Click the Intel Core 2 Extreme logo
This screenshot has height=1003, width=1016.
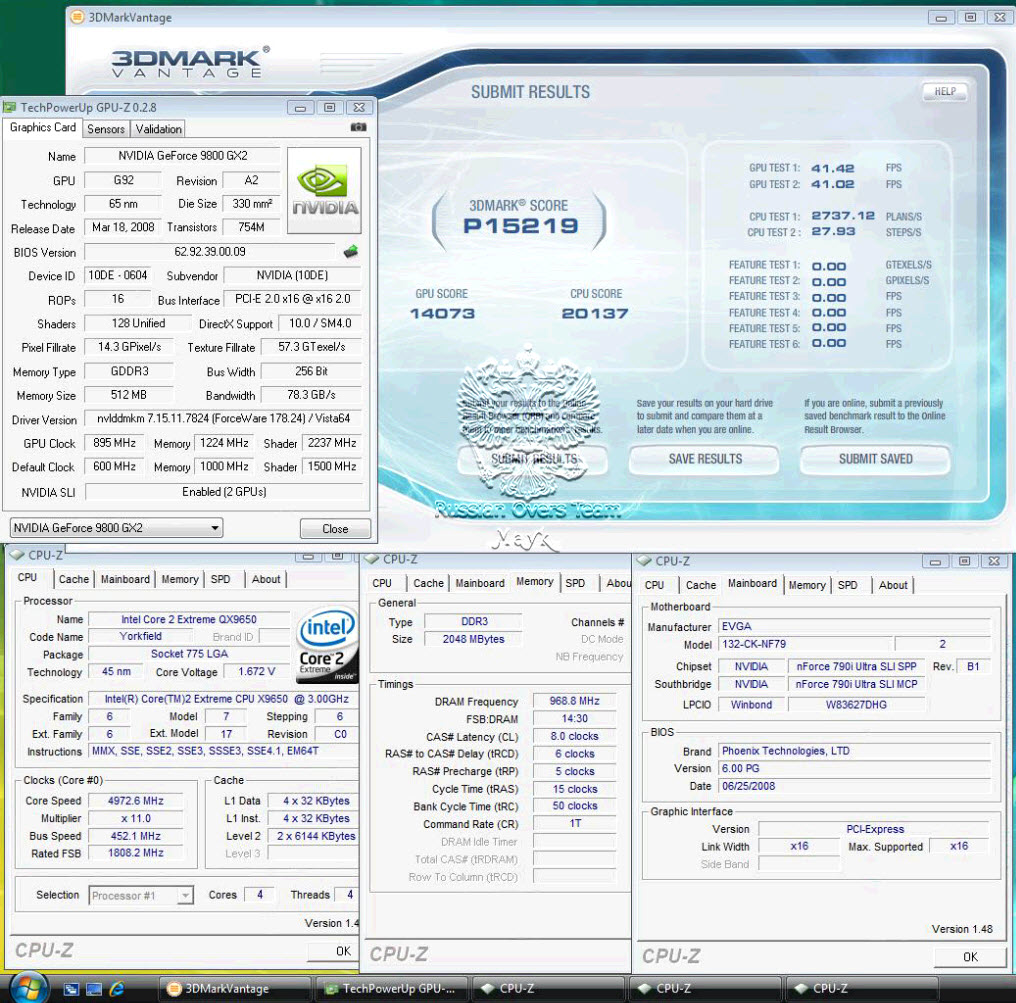[x=327, y=644]
